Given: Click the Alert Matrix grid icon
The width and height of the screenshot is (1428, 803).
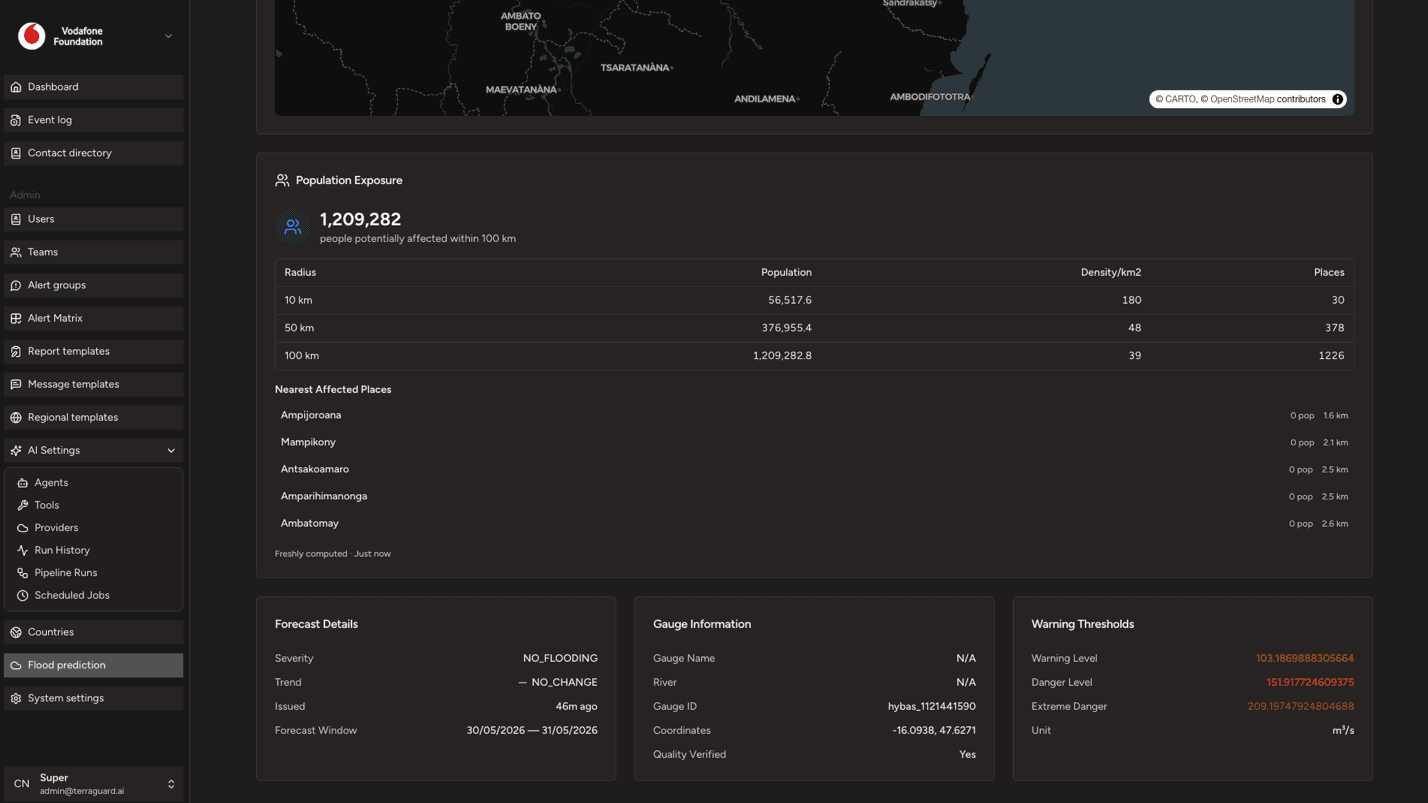Looking at the screenshot, I should pos(16,318).
